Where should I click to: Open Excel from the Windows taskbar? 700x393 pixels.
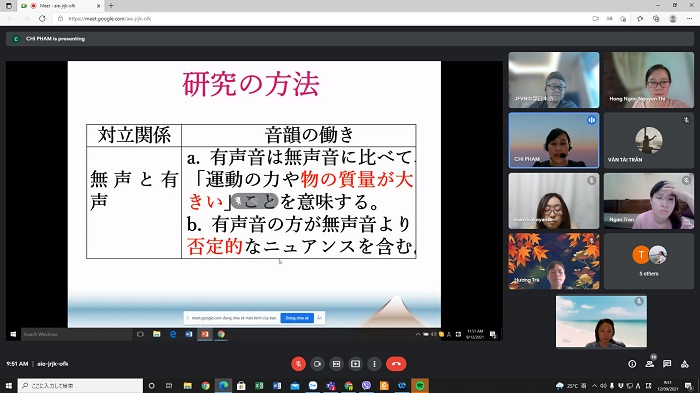click(x=259, y=385)
